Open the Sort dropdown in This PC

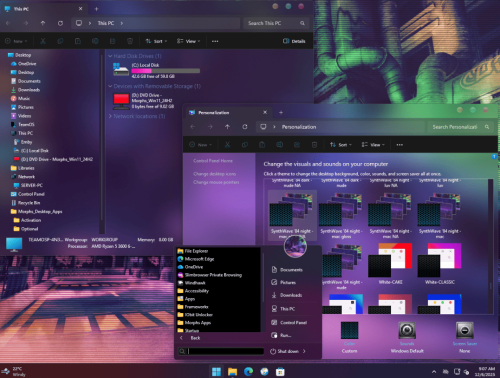point(156,41)
